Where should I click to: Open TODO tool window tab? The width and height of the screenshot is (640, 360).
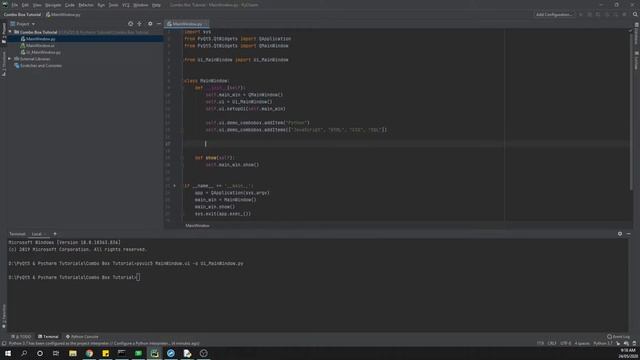[x=21, y=337]
